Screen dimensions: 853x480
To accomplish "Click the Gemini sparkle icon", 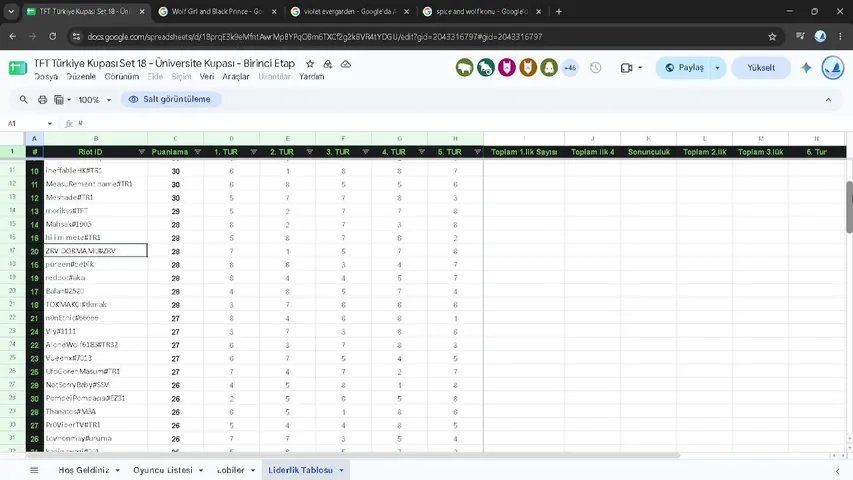I will click(806, 67).
